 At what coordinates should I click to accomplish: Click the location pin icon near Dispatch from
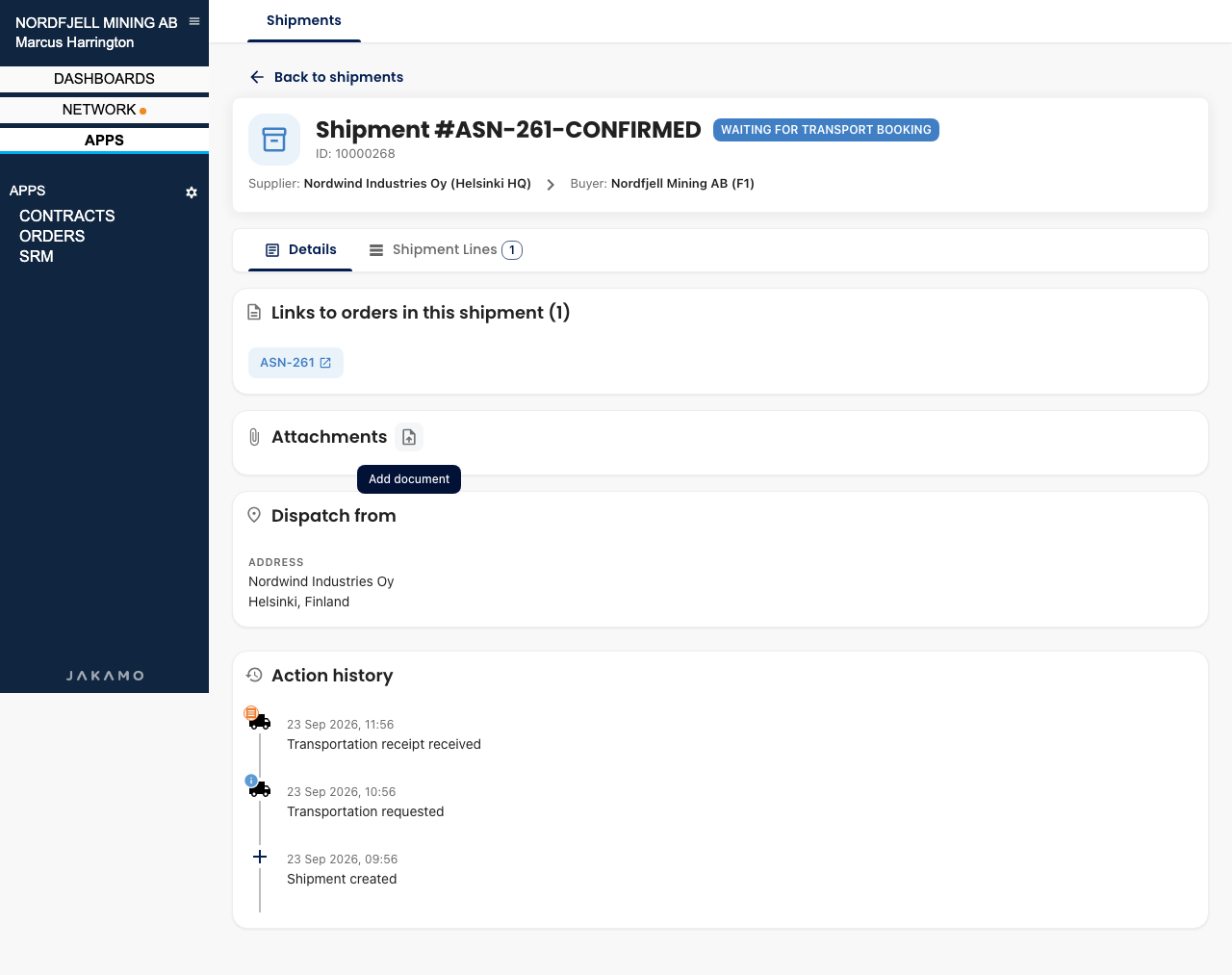pos(254,515)
